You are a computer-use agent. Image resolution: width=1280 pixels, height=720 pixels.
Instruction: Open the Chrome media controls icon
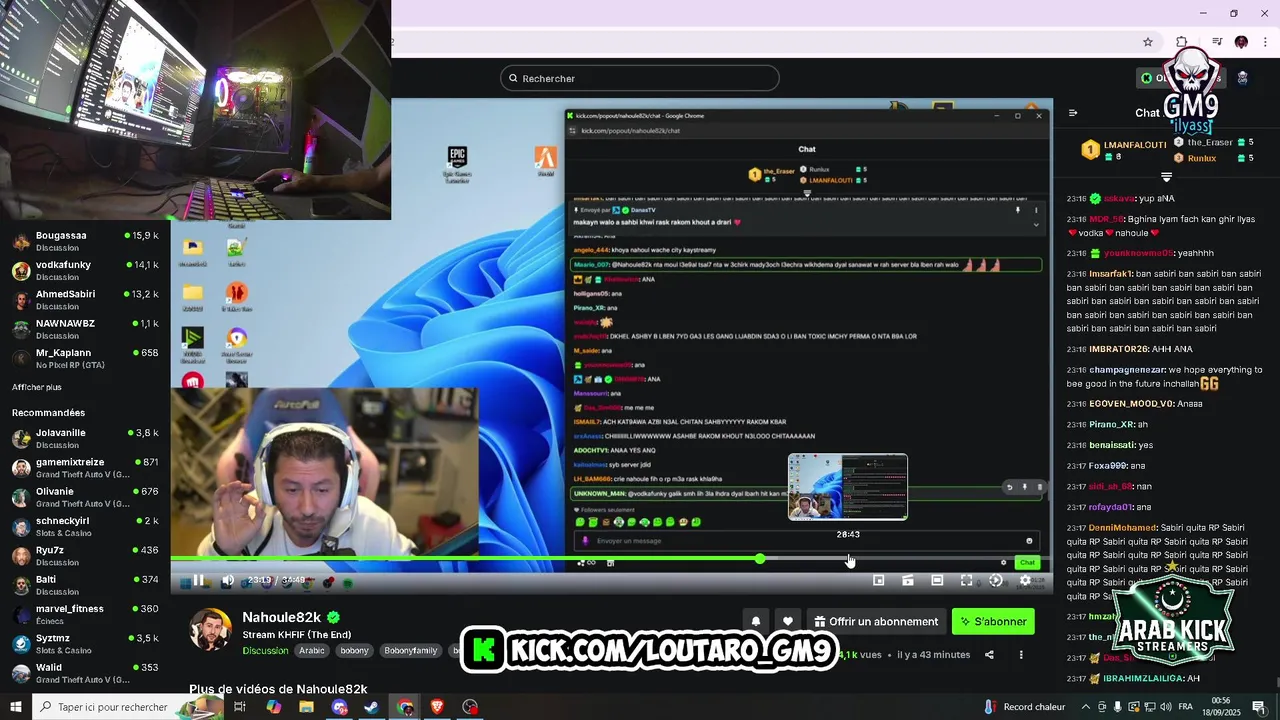pyautogui.click(x=1217, y=42)
